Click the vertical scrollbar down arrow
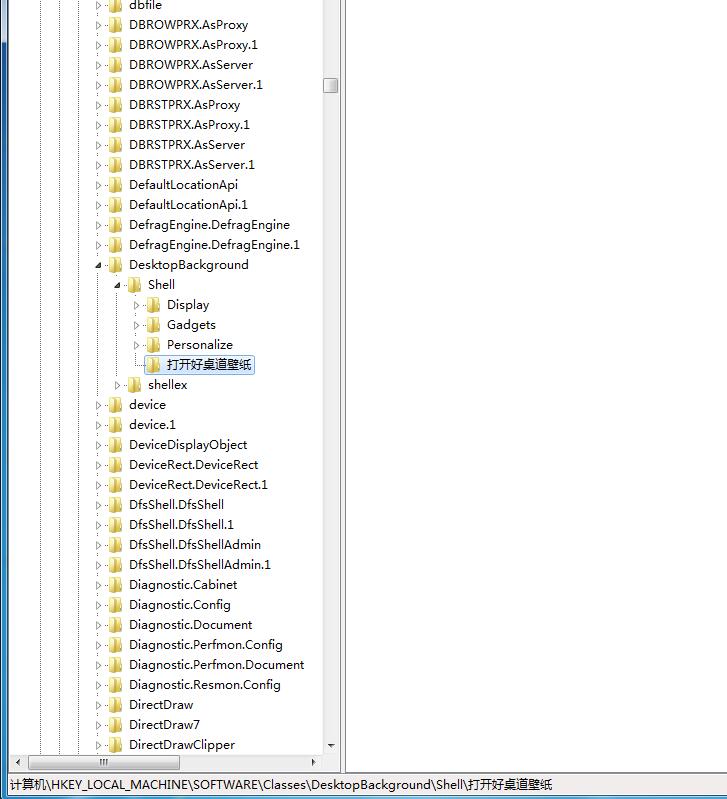This screenshot has width=727, height=799. pyautogui.click(x=331, y=746)
